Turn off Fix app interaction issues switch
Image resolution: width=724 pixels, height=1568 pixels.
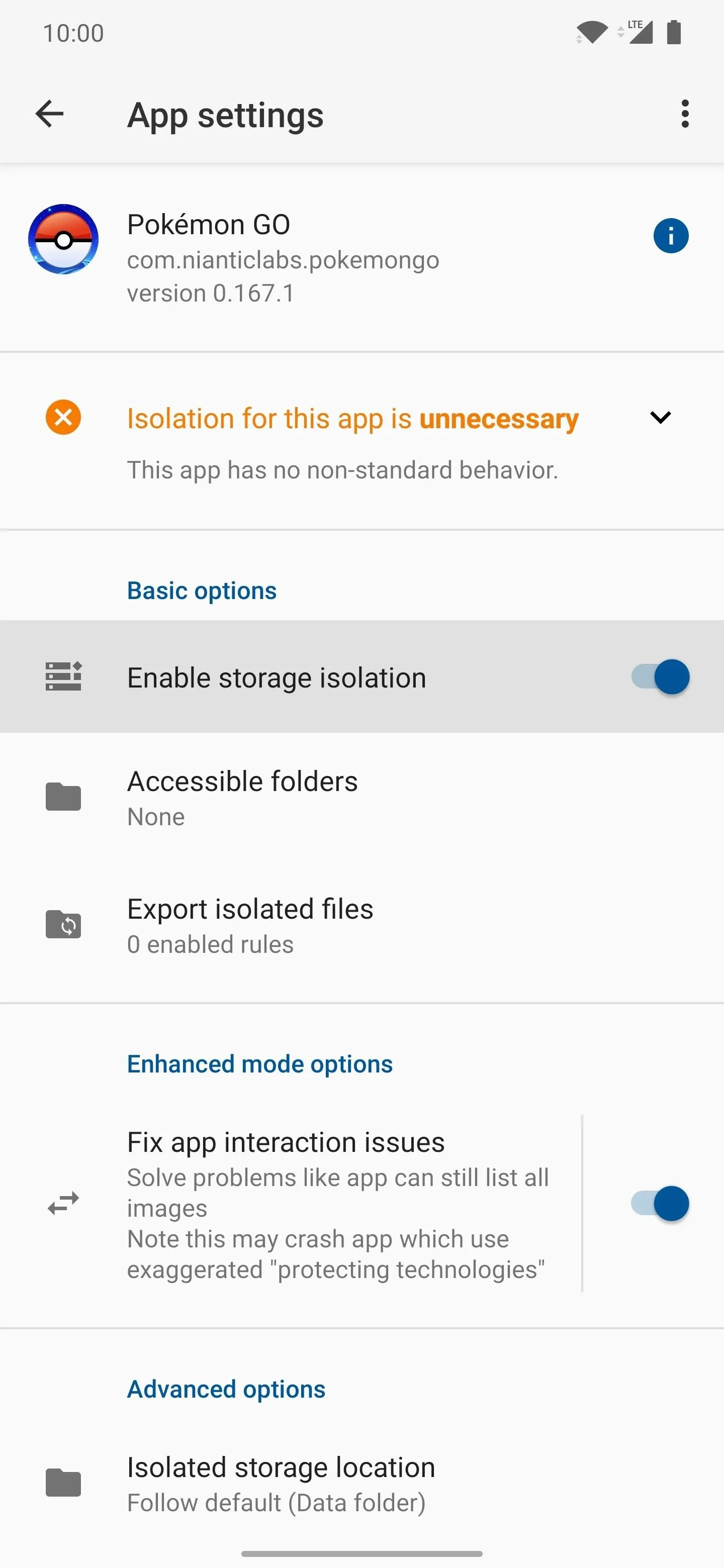660,1204
